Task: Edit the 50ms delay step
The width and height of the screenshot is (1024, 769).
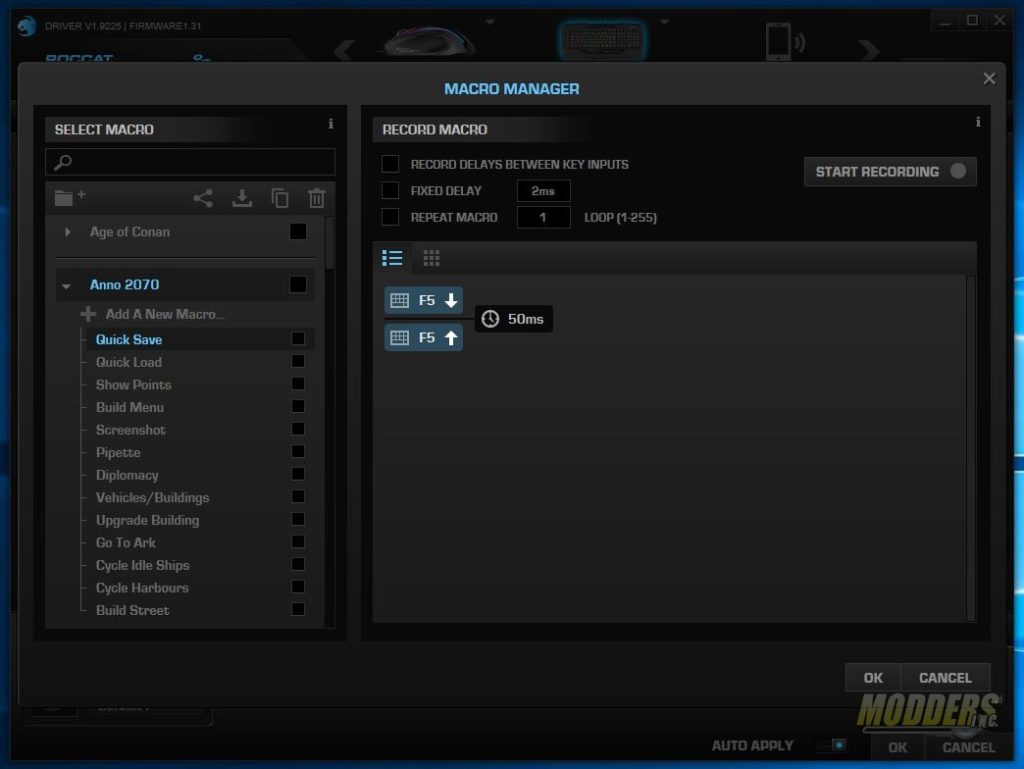Action: [x=513, y=319]
